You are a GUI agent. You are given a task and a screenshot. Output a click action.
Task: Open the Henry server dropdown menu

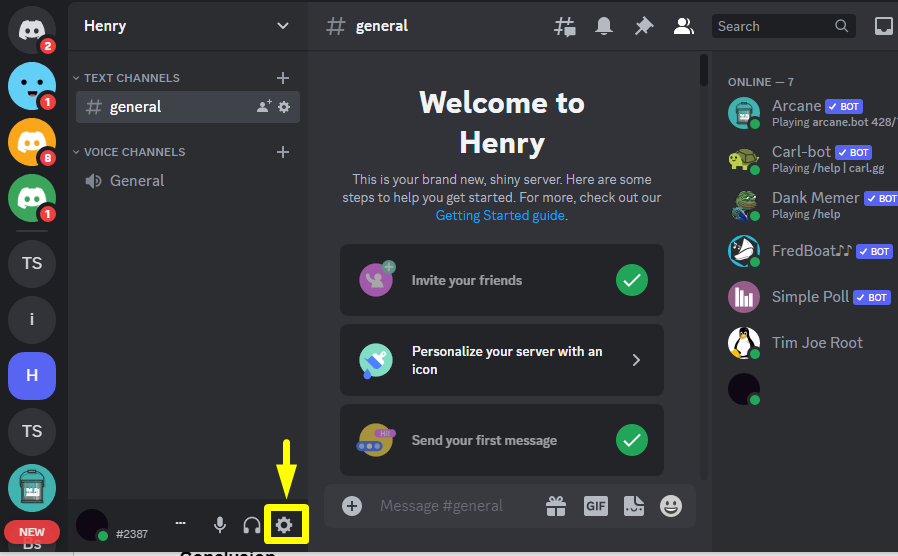pos(282,26)
